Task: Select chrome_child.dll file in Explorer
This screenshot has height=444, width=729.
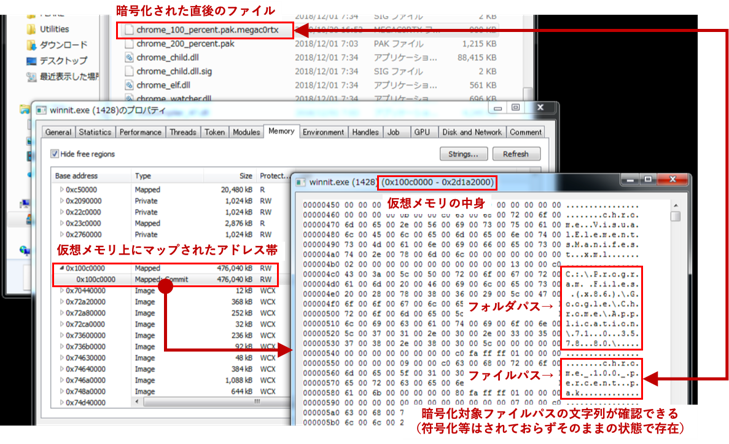Action: click(x=167, y=58)
